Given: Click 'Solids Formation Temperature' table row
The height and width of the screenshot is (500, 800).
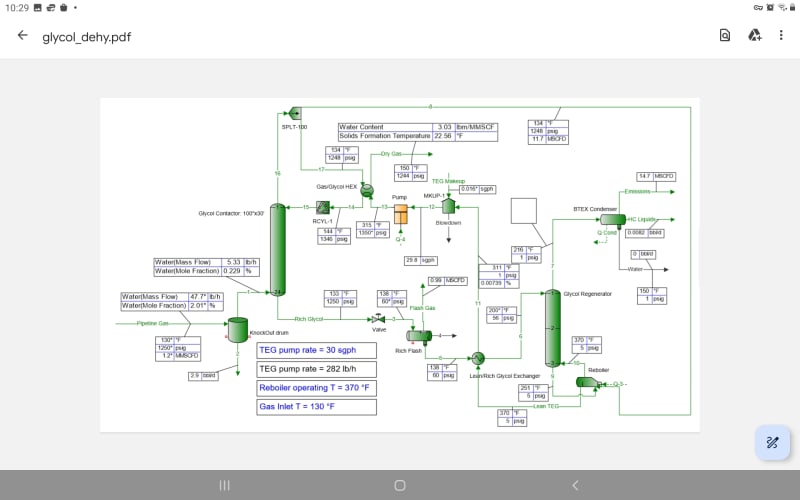Looking at the screenshot, I should tap(418, 136).
